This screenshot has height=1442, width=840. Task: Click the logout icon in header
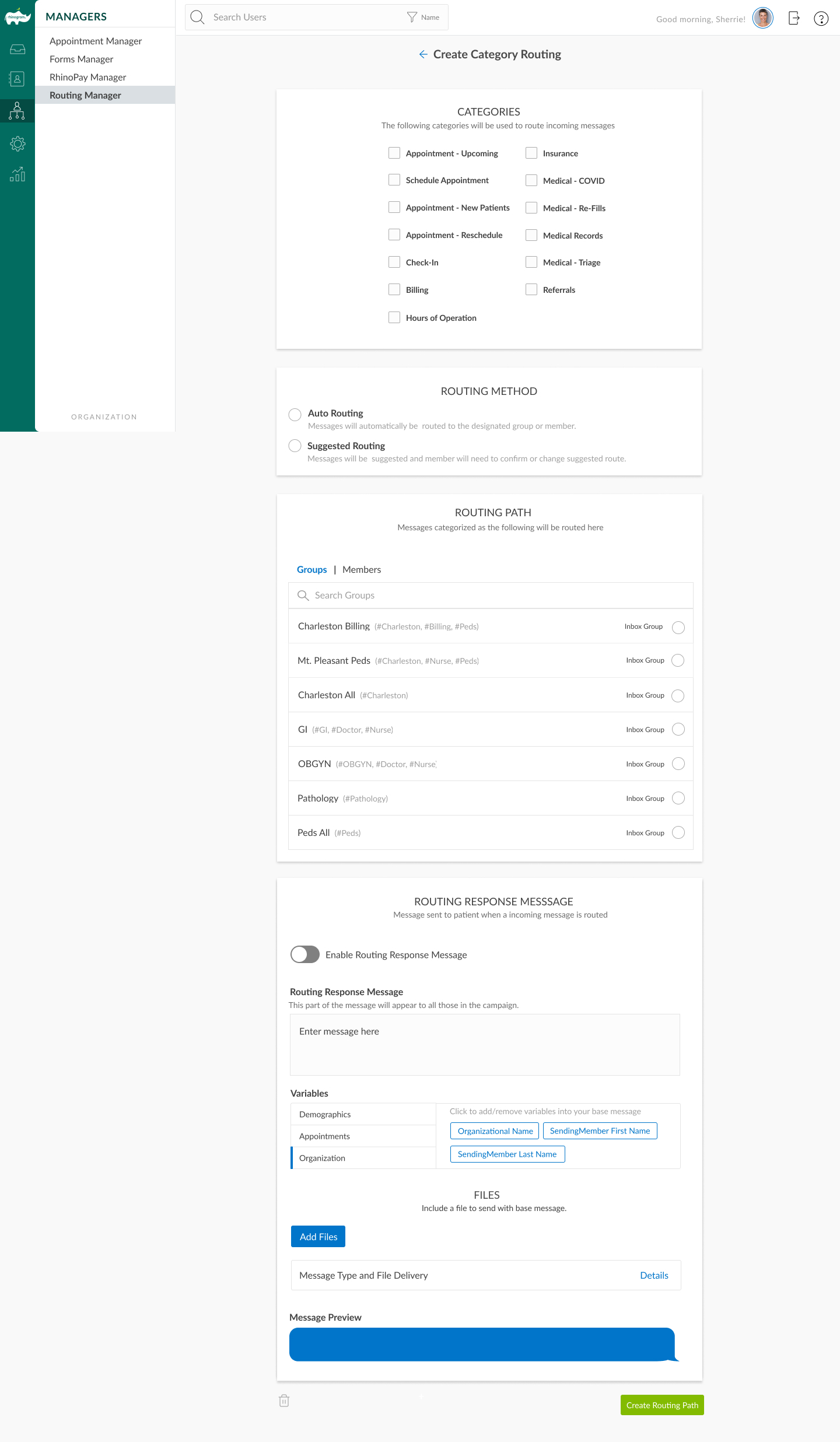point(793,19)
